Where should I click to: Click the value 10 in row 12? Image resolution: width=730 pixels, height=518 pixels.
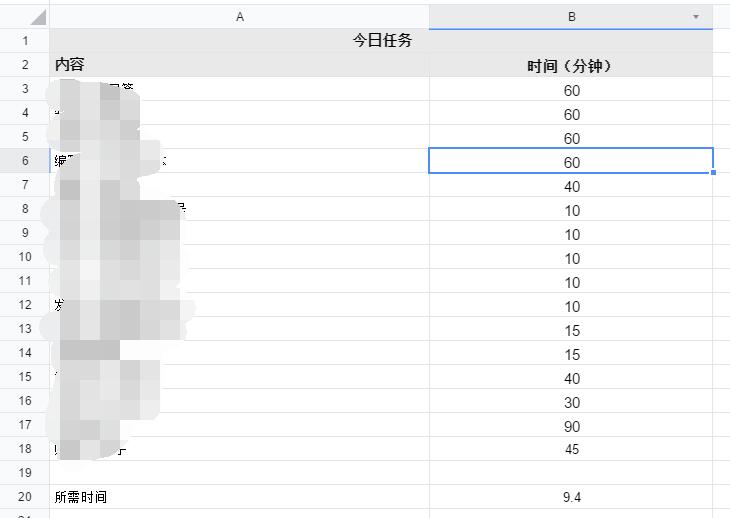coord(571,305)
